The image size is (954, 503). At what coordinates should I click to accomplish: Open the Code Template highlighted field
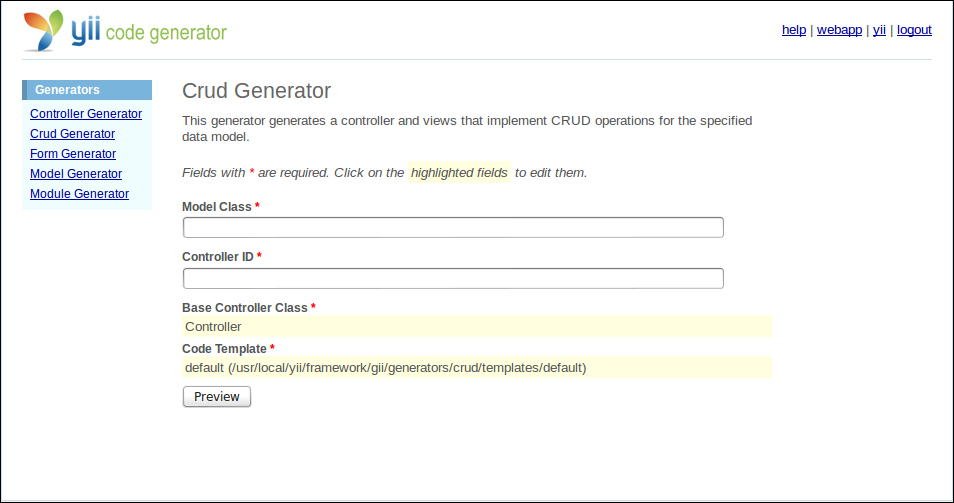(x=477, y=367)
